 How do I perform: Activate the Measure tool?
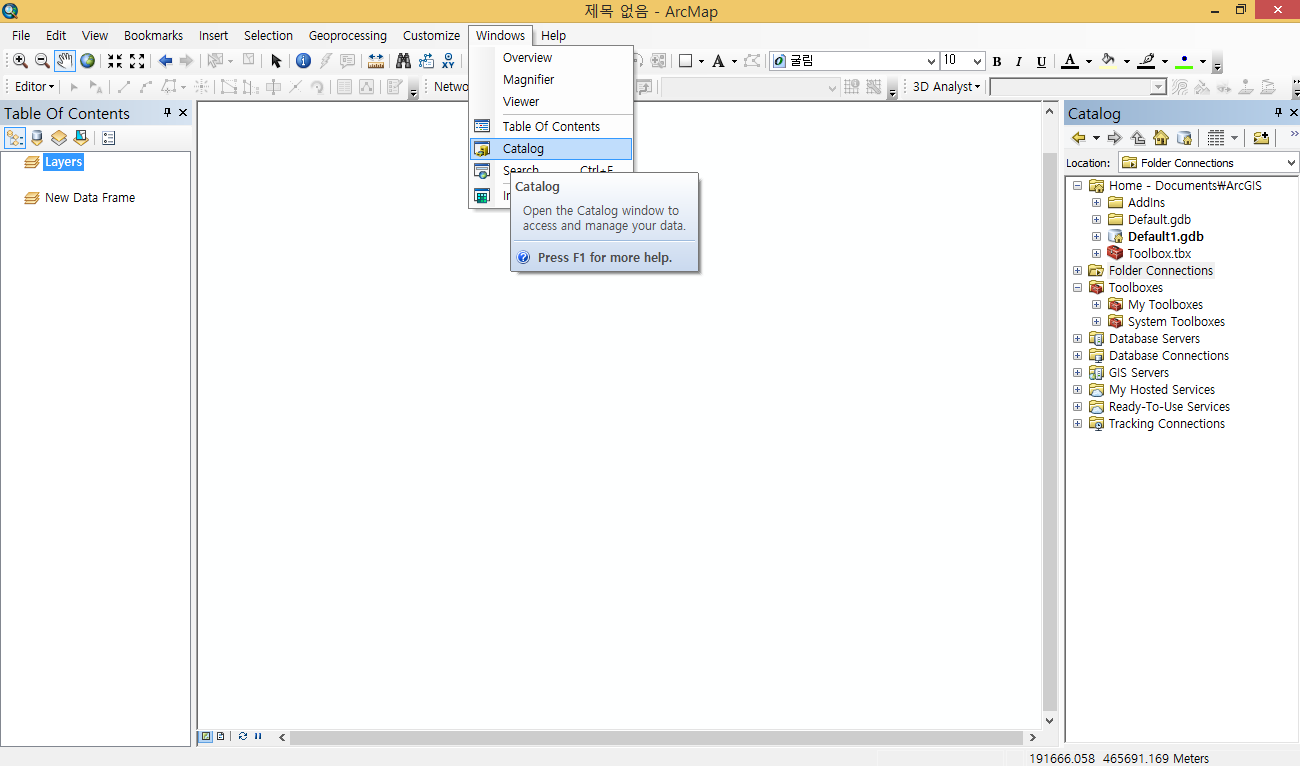[375, 61]
